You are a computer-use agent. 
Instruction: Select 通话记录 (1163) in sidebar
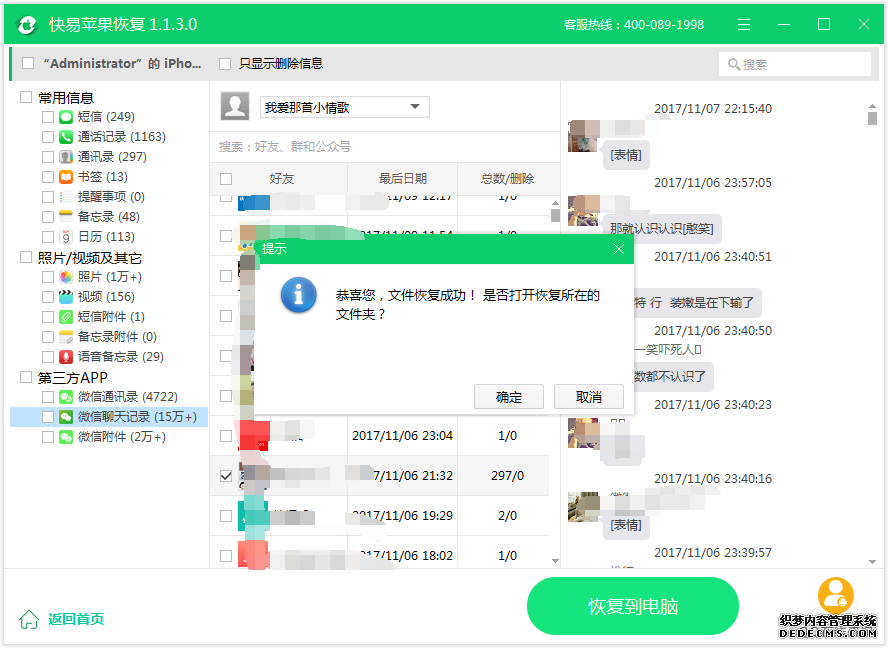(121, 137)
